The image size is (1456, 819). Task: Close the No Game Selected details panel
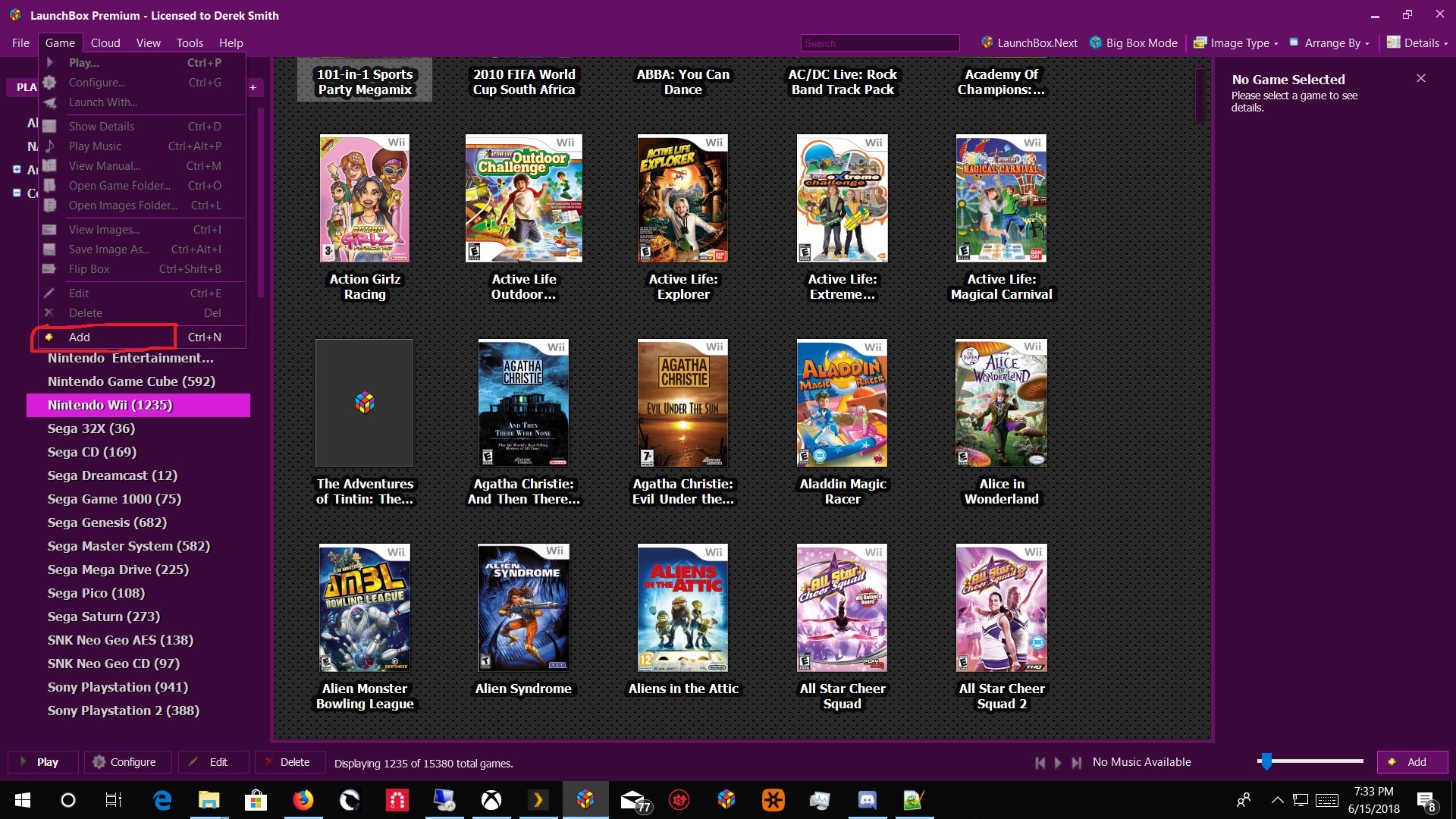[1421, 78]
